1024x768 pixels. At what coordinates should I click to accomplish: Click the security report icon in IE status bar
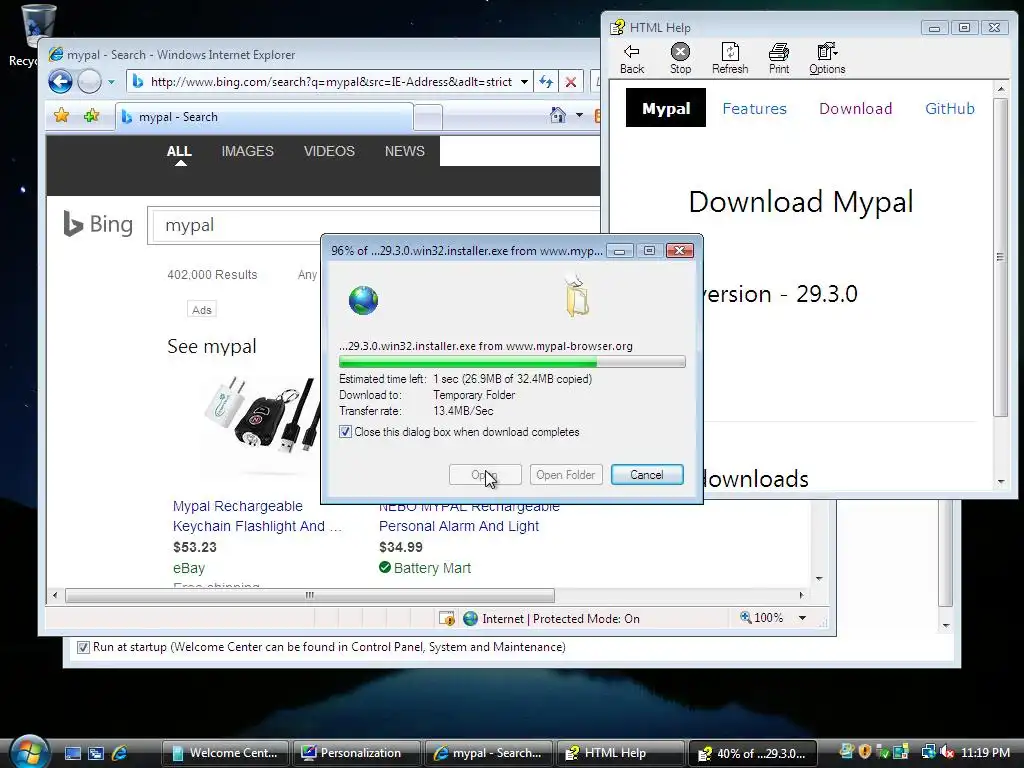click(447, 618)
